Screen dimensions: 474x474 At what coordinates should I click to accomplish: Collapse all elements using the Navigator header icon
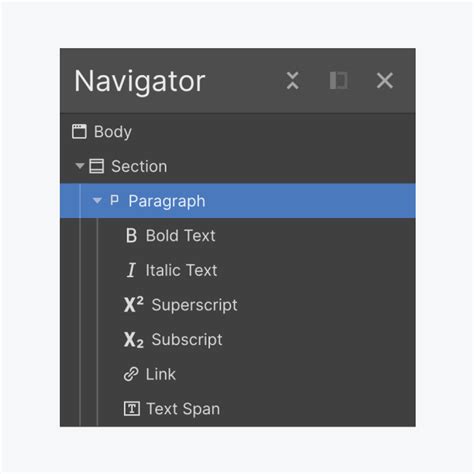293,81
